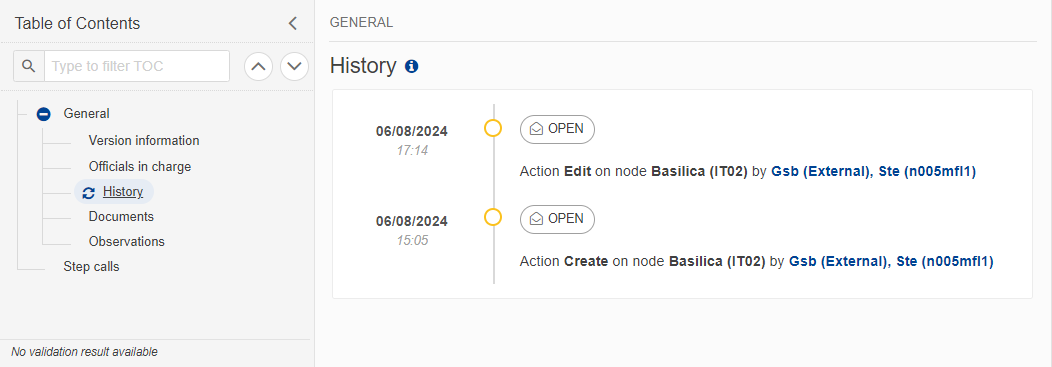The image size is (1052, 367).
Task: Click envelope icon in 15:05 OPEN badge
Action: point(537,219)
